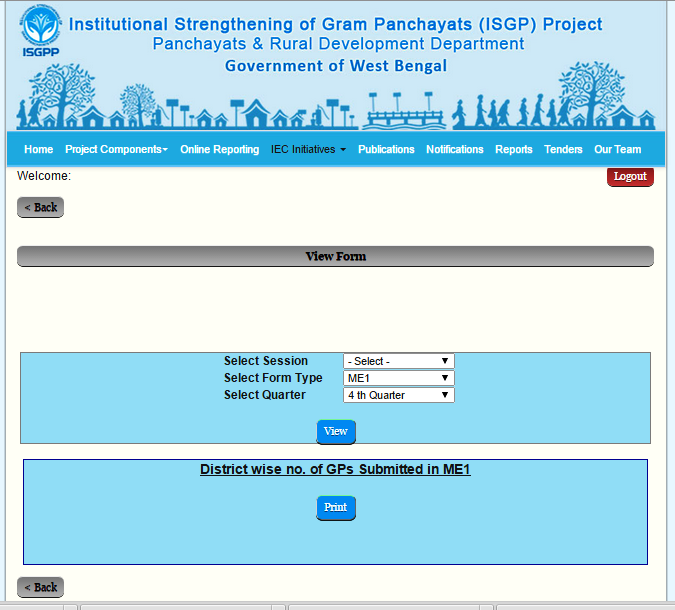Click the blue Print button
Image resolution: width=675 pixels, height=610 pixels.
[x=336, y=508]
